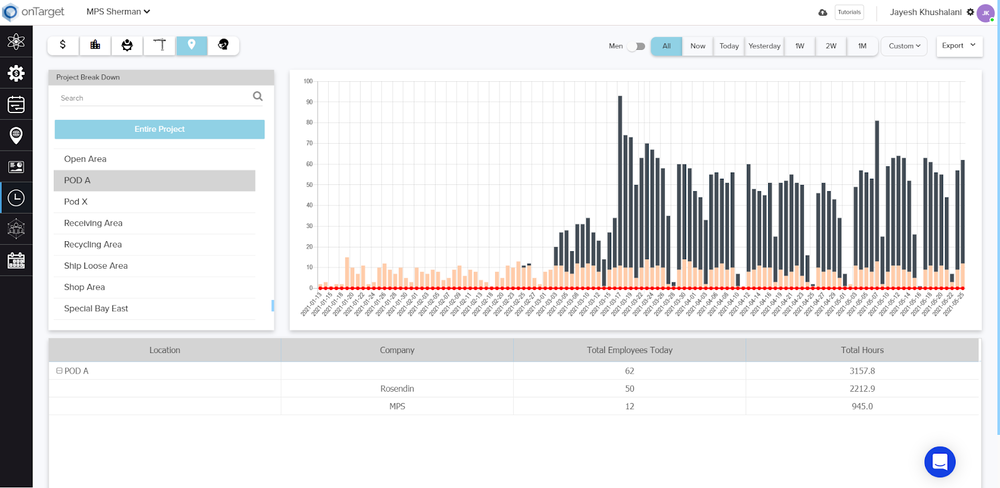Screen dimensions: 1000x488
Task: Click the 945.0 hours value
Action: (x=862, y=406)
